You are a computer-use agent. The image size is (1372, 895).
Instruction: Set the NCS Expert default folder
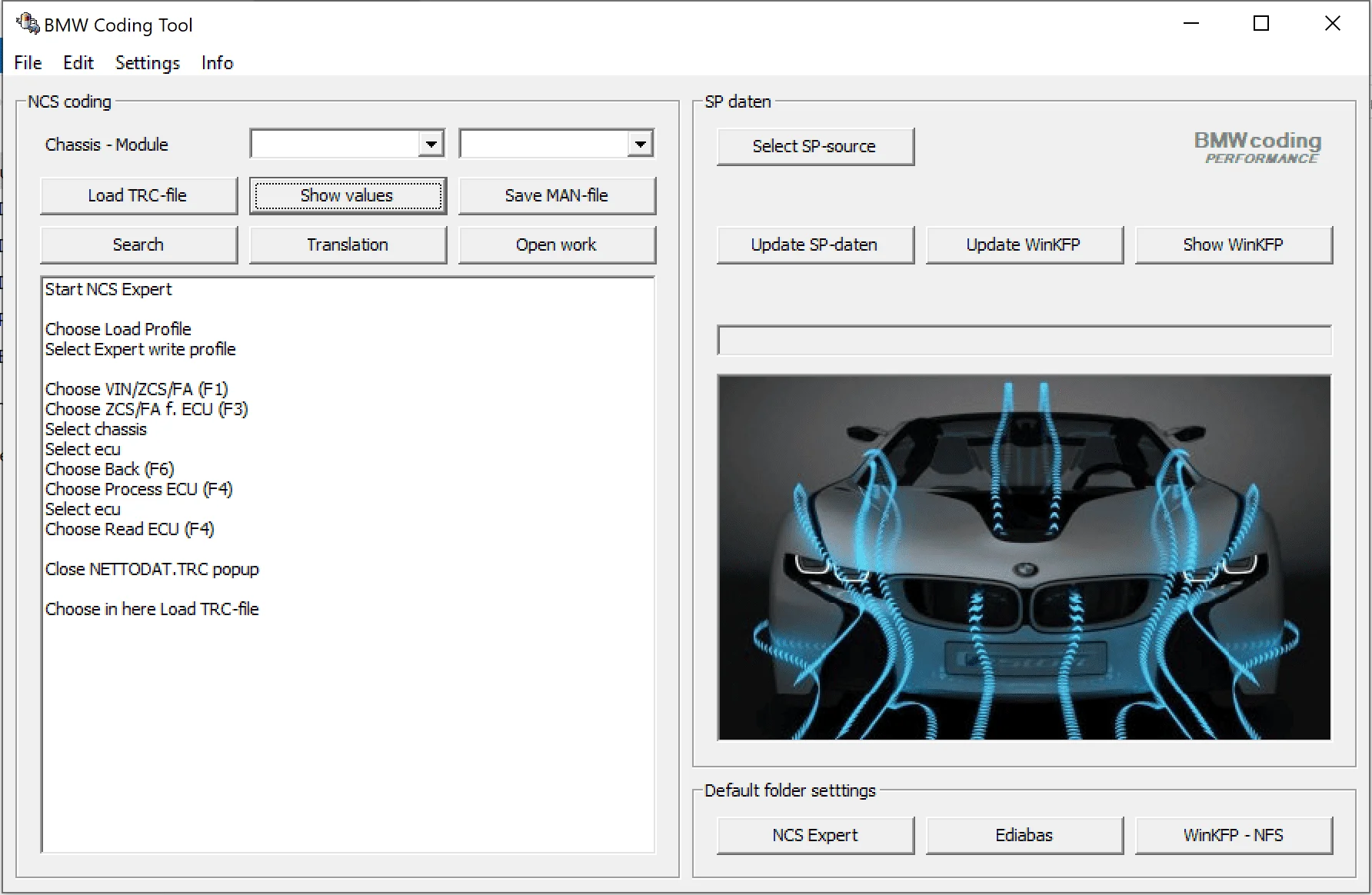pyautogui.click(x=814, y=836)
